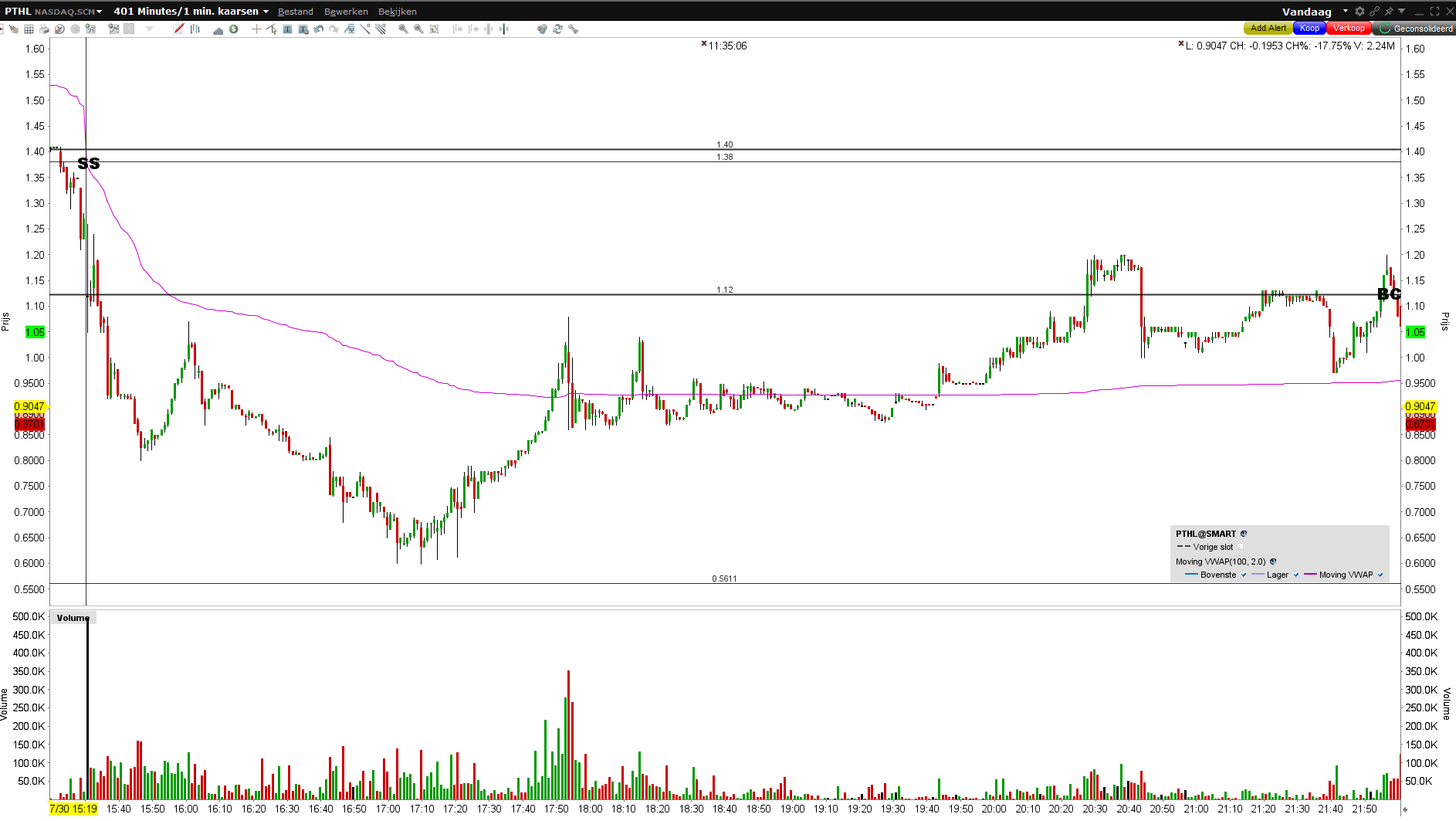Click the pin window icon
The width and height of the screenshot is (1456, 821).
coord(1389,11)
